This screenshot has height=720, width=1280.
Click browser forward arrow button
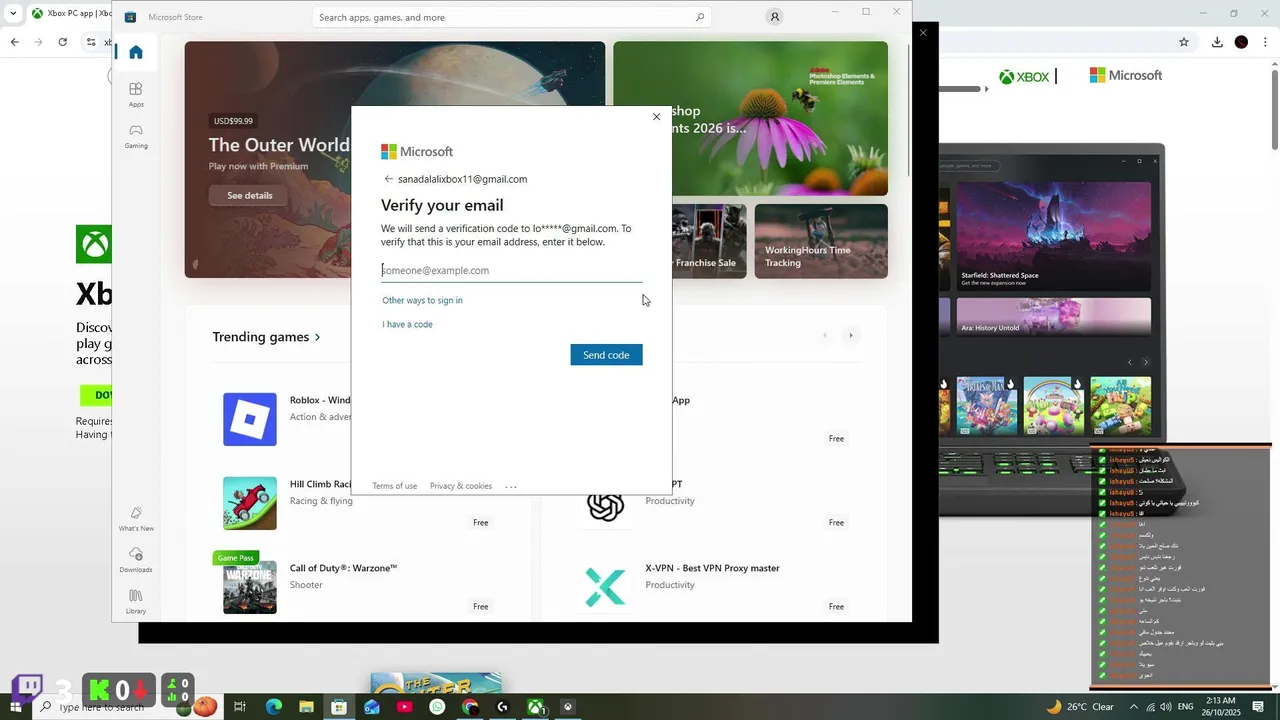coord(38,42)
